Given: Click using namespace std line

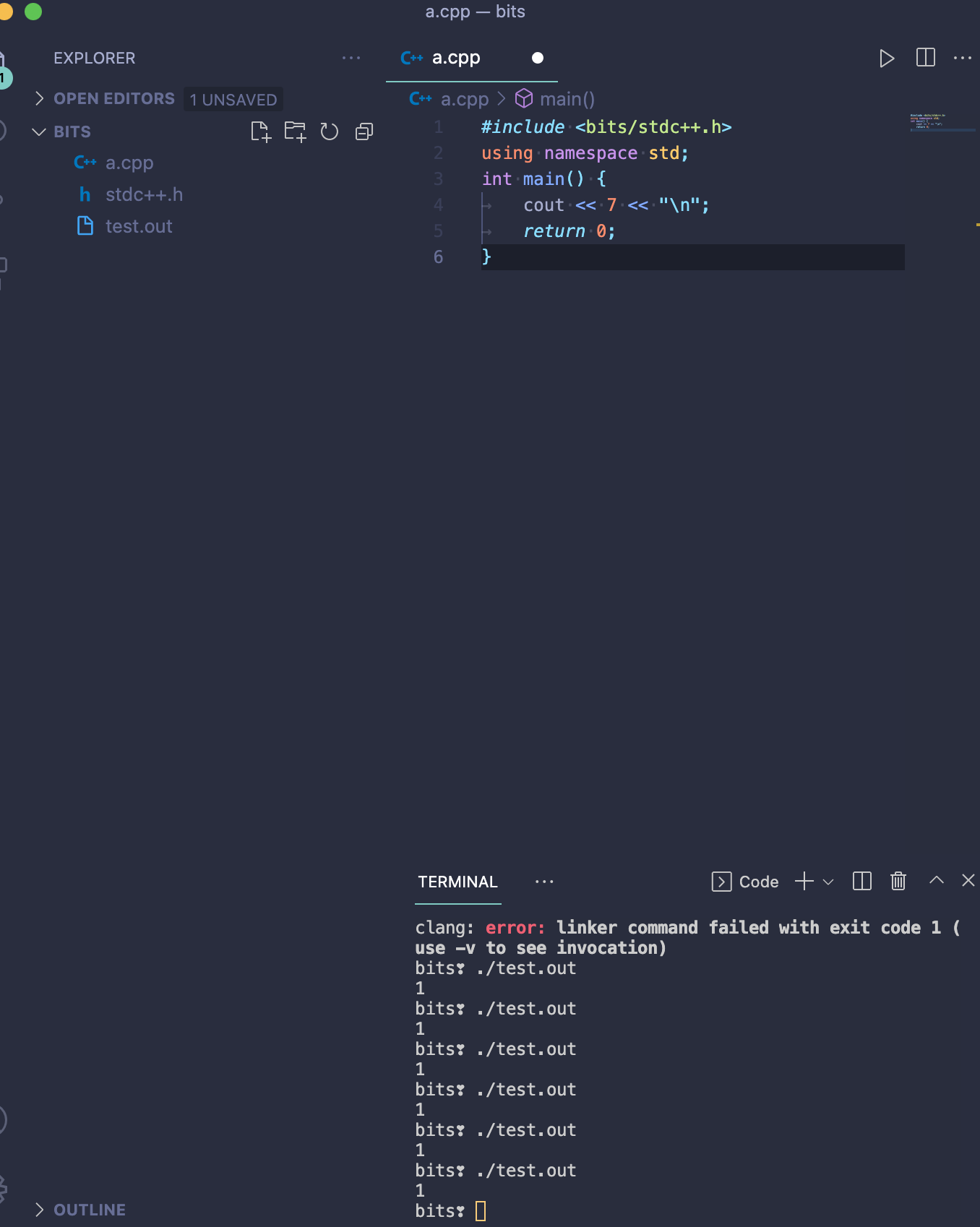Looking at the screenshot, I should click(x=585, y=153).
